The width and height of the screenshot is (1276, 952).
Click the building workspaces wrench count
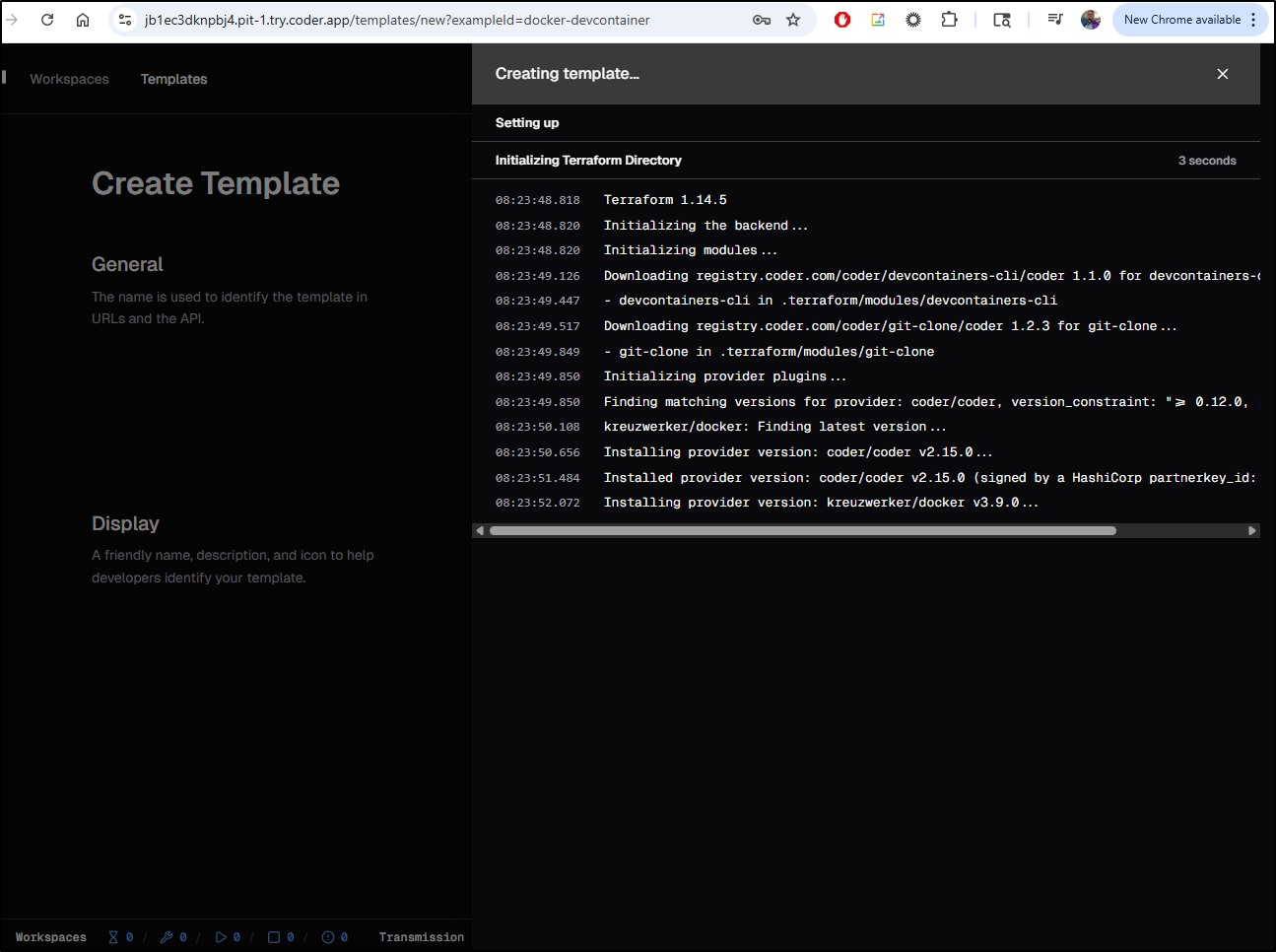point(173,937)
